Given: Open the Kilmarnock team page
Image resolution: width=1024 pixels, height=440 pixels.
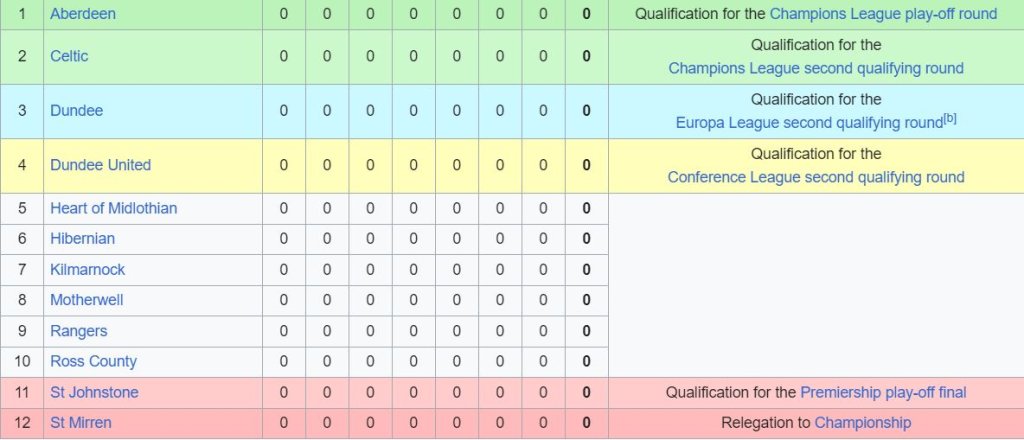Looking at the screenshot, I should pos(87,270).
